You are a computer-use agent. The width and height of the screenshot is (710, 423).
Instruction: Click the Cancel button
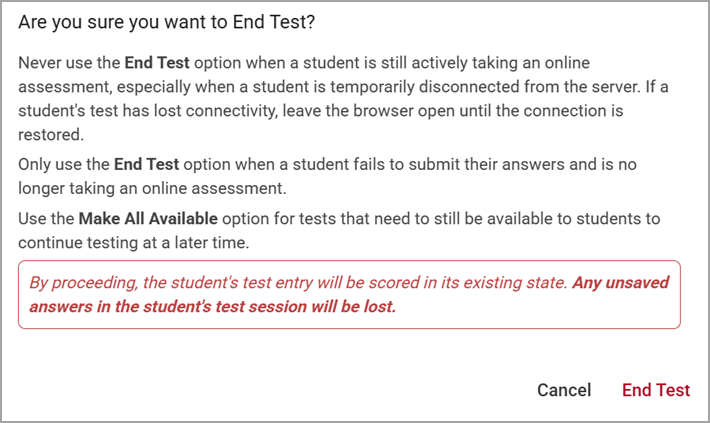click(564, 390)
